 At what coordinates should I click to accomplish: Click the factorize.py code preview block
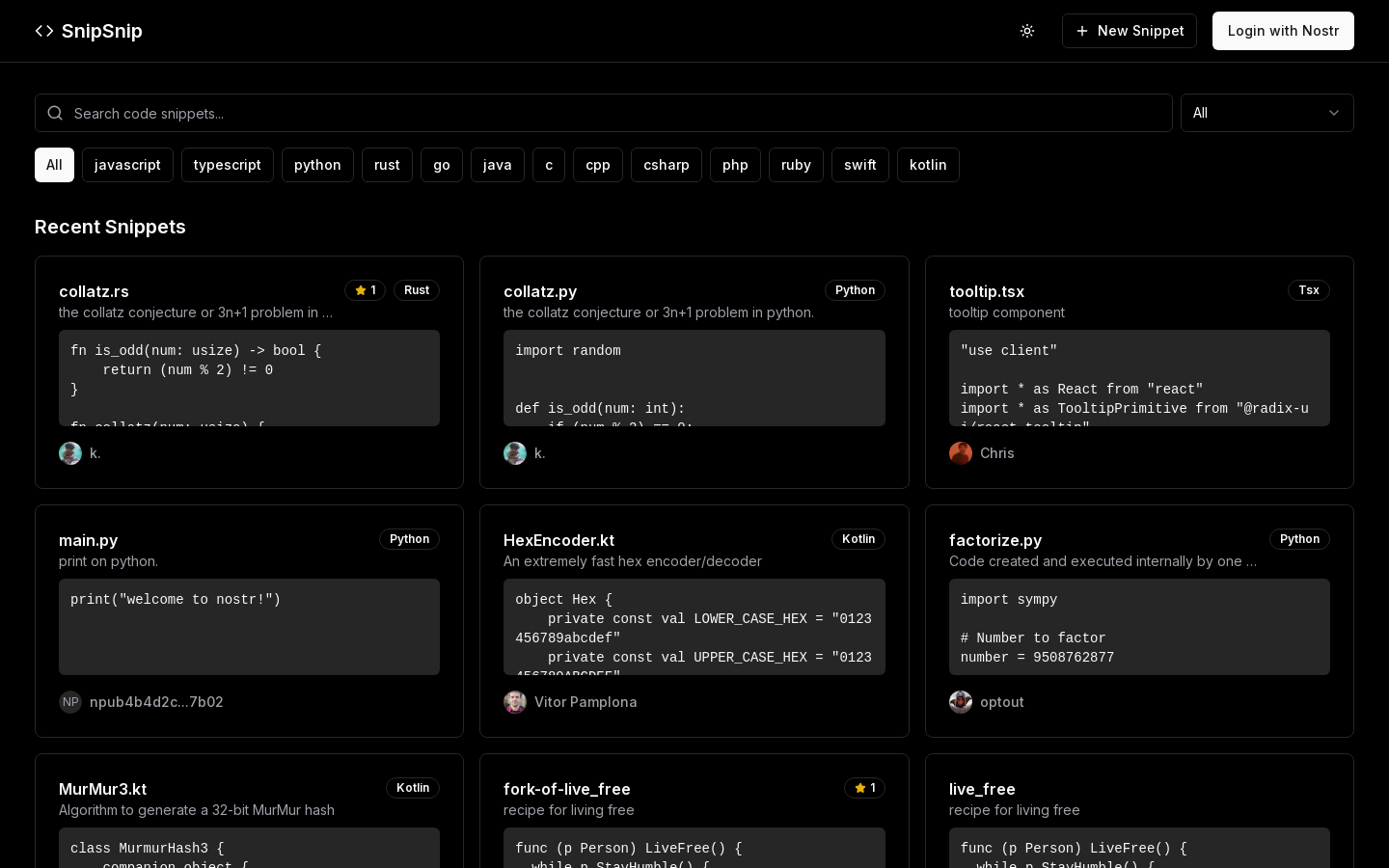click(x=1139, y=627)
